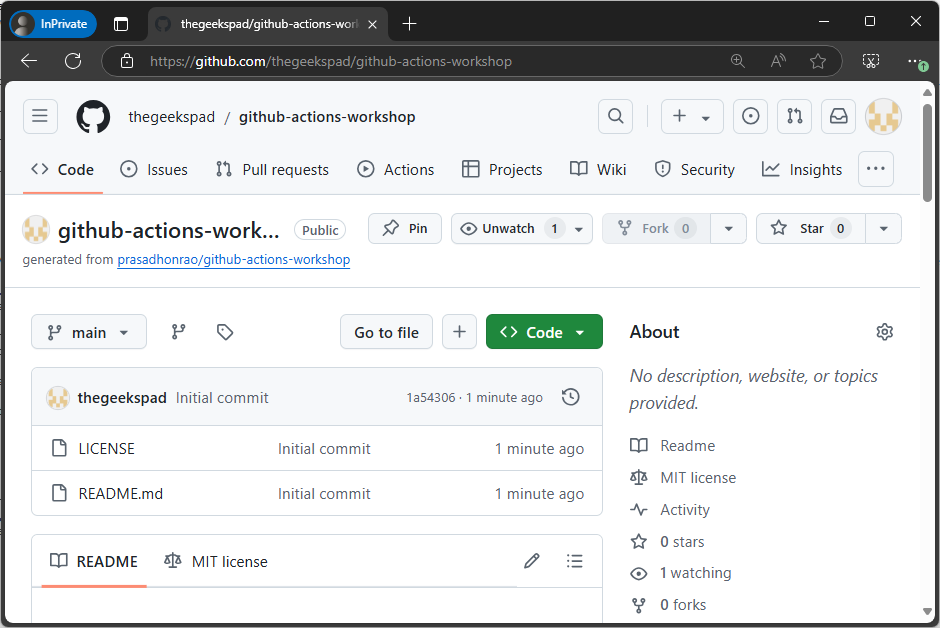Star the repository
This screenshot has height=628, width=940.
[x=811, y=229]
